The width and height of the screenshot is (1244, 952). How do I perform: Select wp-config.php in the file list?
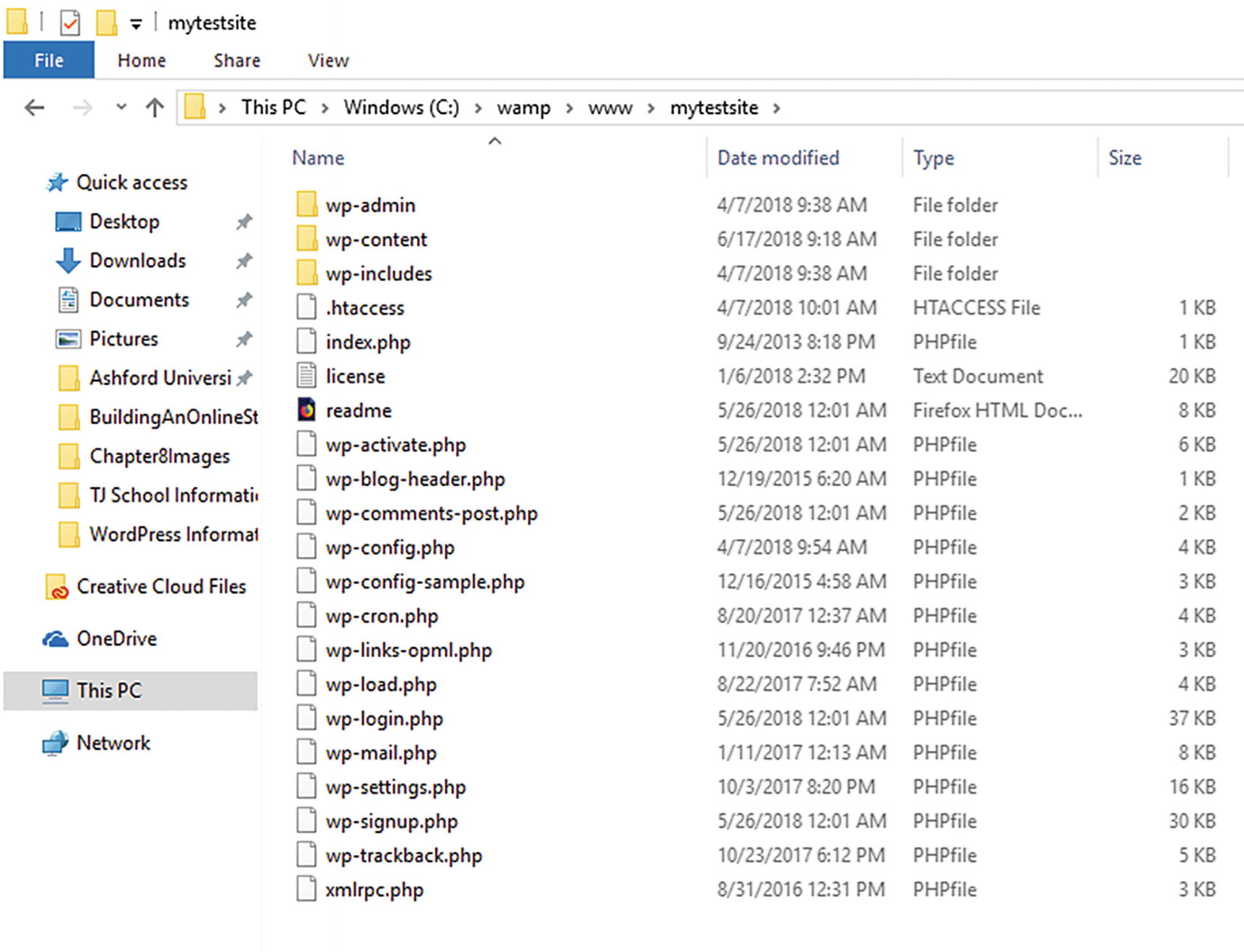[x=390, y=548]
